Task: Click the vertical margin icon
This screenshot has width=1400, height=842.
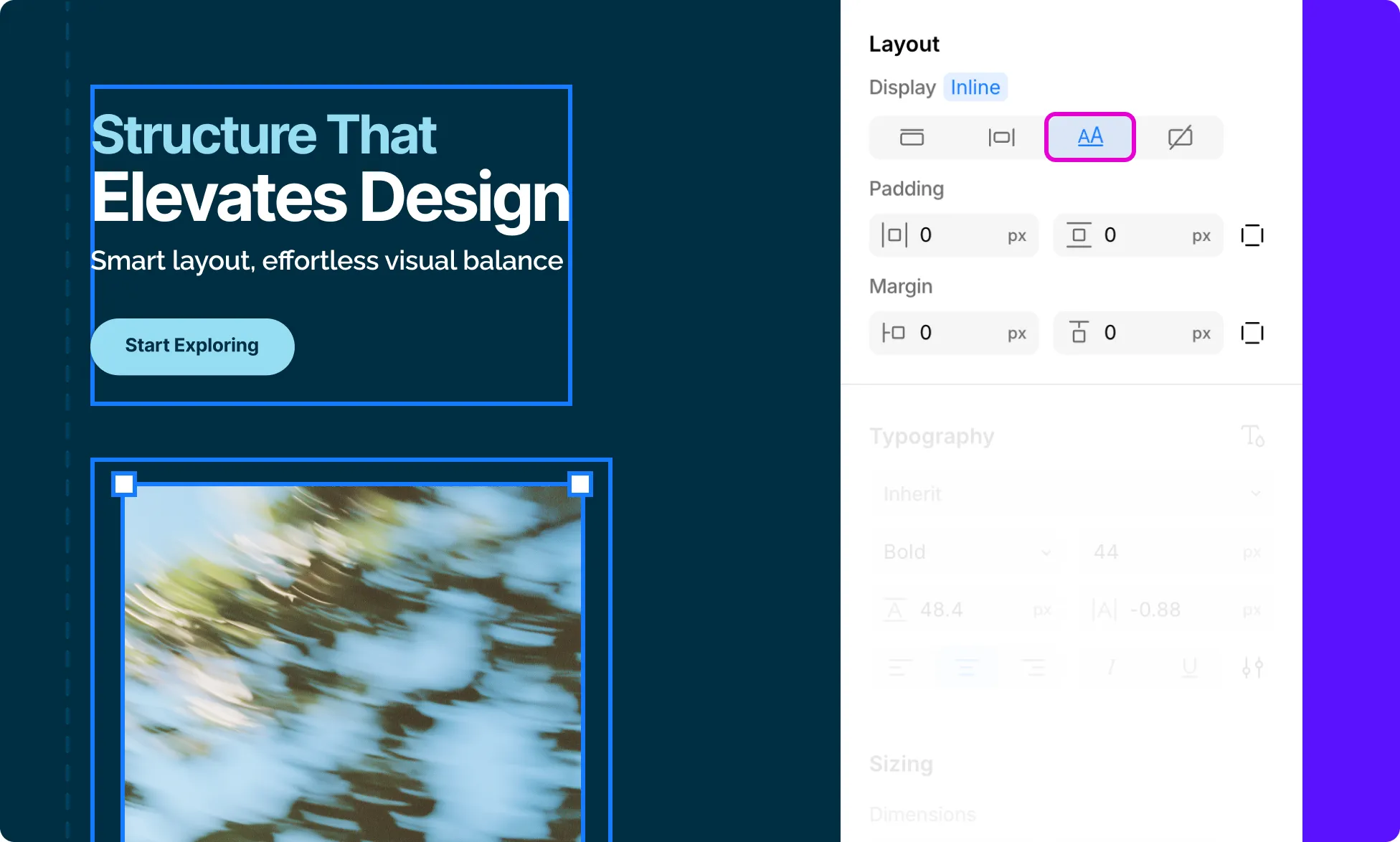Action: [1079, 332]
